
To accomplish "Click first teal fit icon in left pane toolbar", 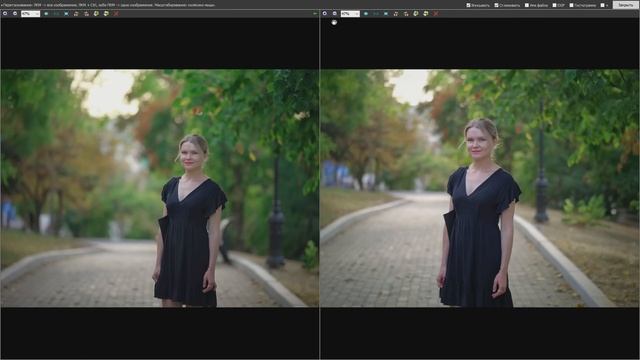I will pos(46,13).
